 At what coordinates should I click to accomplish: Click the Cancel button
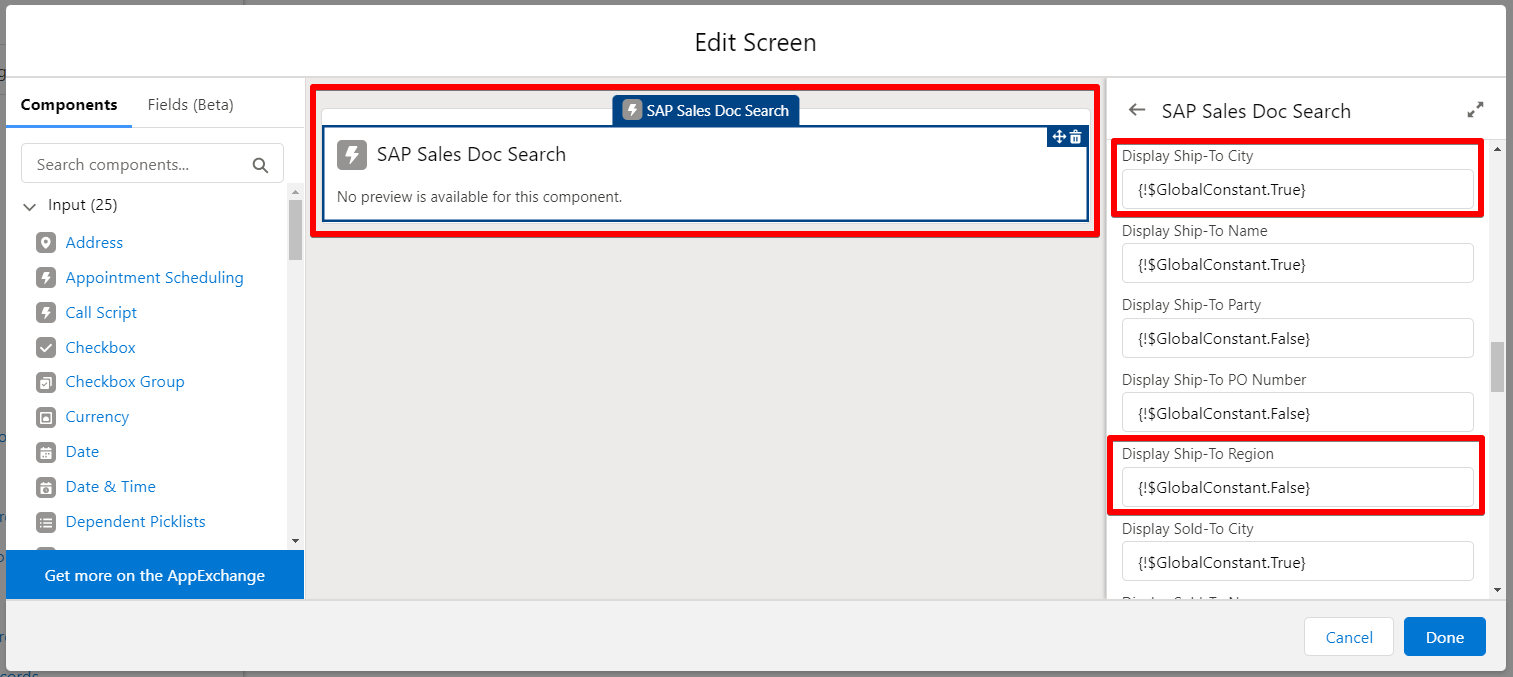pos(1349,637)
